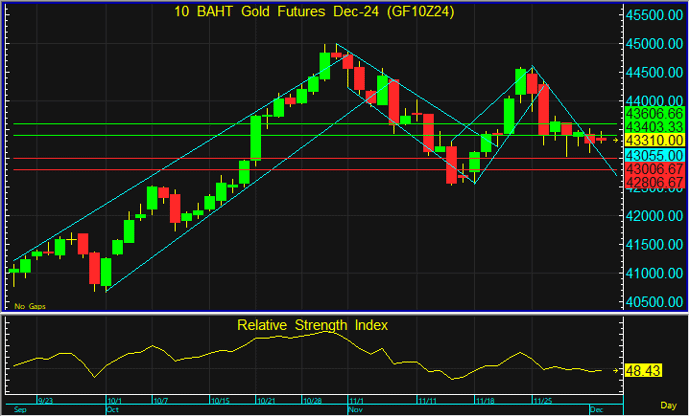Click the 40500.00 price axis label

(x=653, y=302)
